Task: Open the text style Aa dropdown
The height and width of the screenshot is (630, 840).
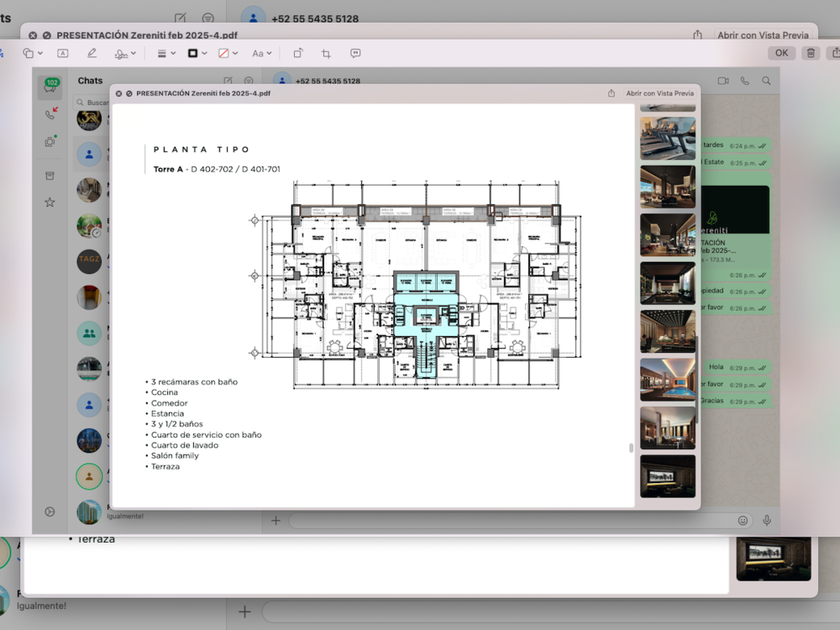Action: [x=261, y=53]
